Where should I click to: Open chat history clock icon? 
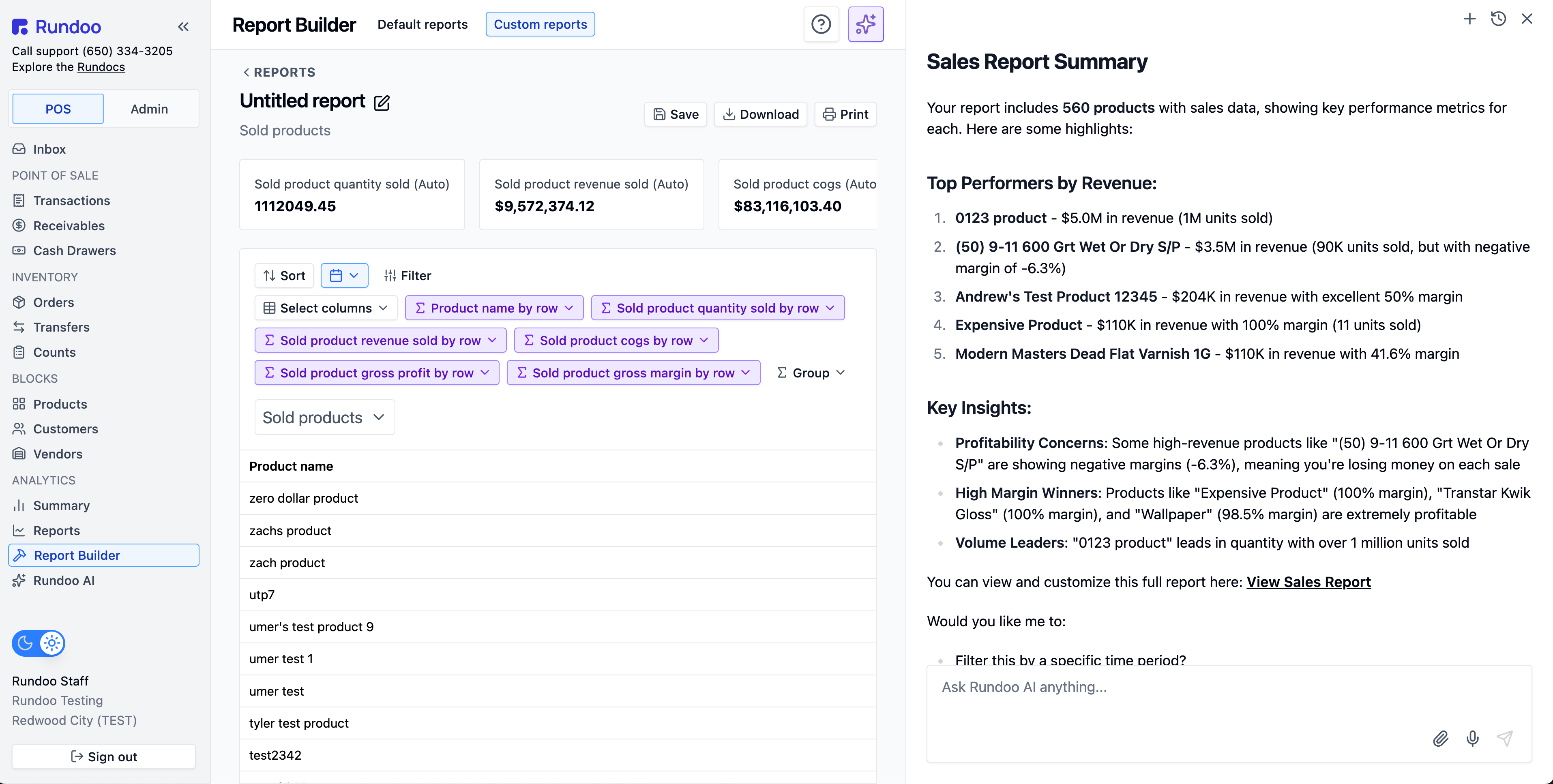tap(1498, 19)
